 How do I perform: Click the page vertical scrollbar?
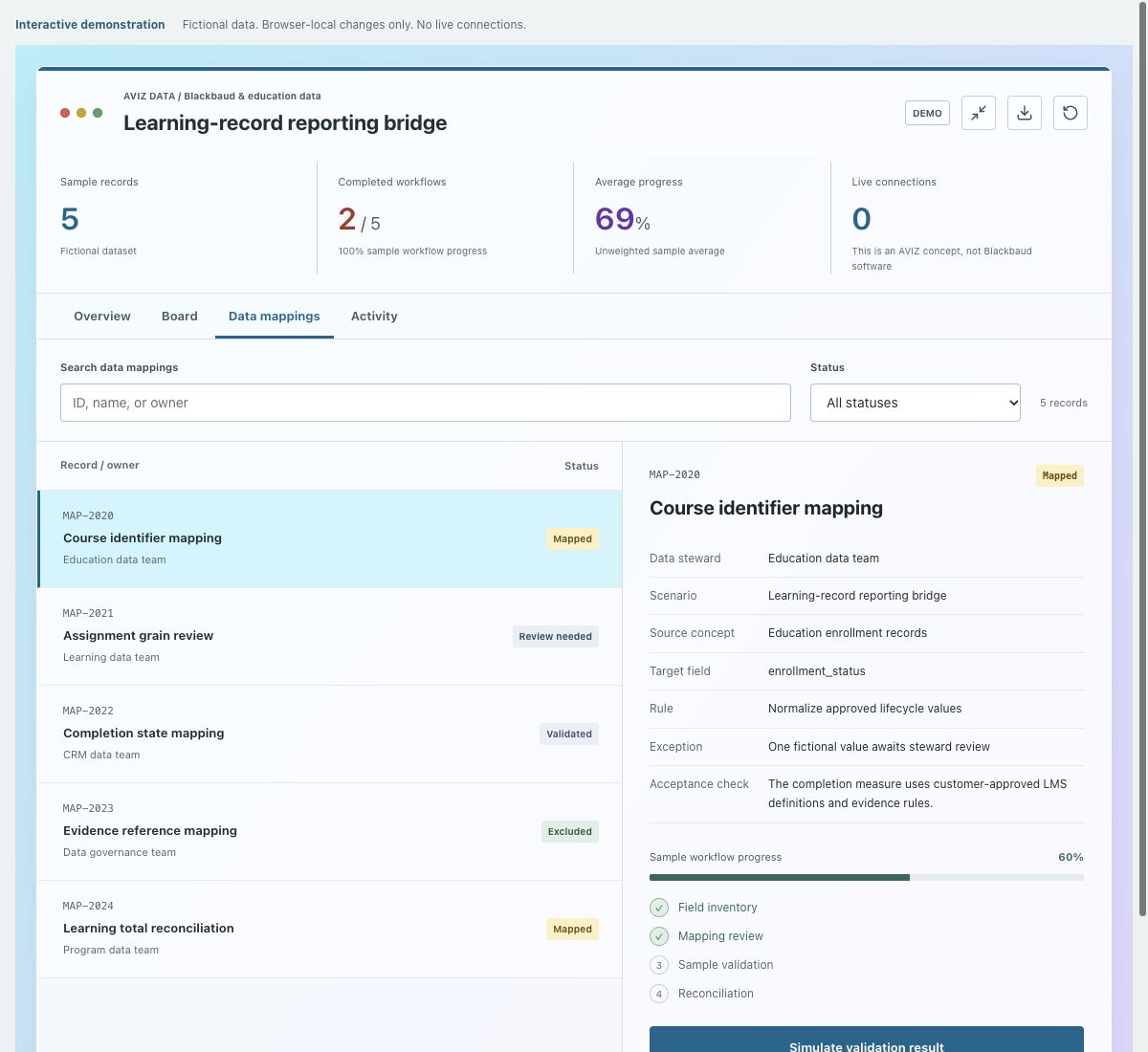coord(1142,459)
